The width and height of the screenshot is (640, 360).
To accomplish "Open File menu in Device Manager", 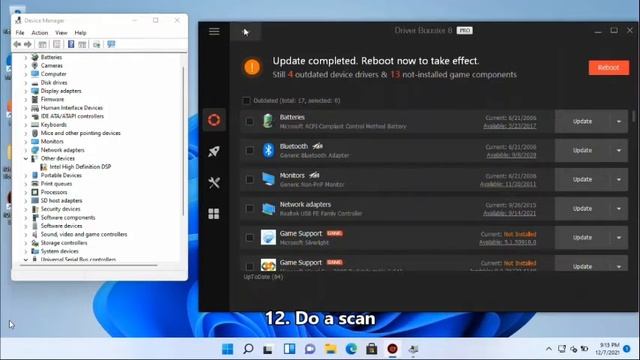I will pos(20,33).
